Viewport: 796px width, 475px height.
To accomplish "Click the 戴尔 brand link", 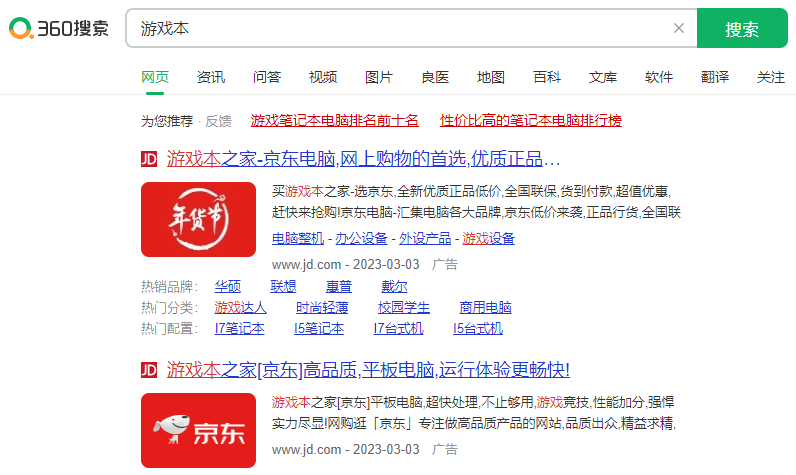I will tap(394, 286).
